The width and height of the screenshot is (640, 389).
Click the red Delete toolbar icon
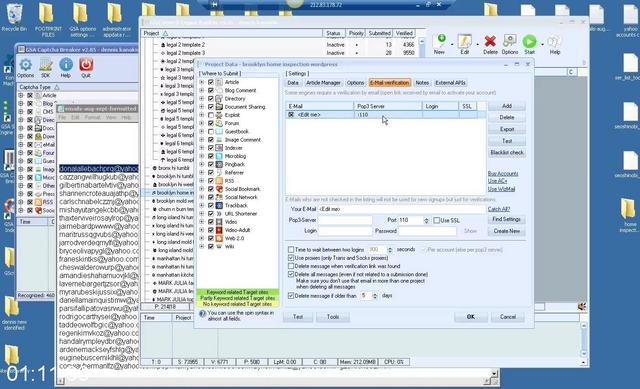(490, 42)
